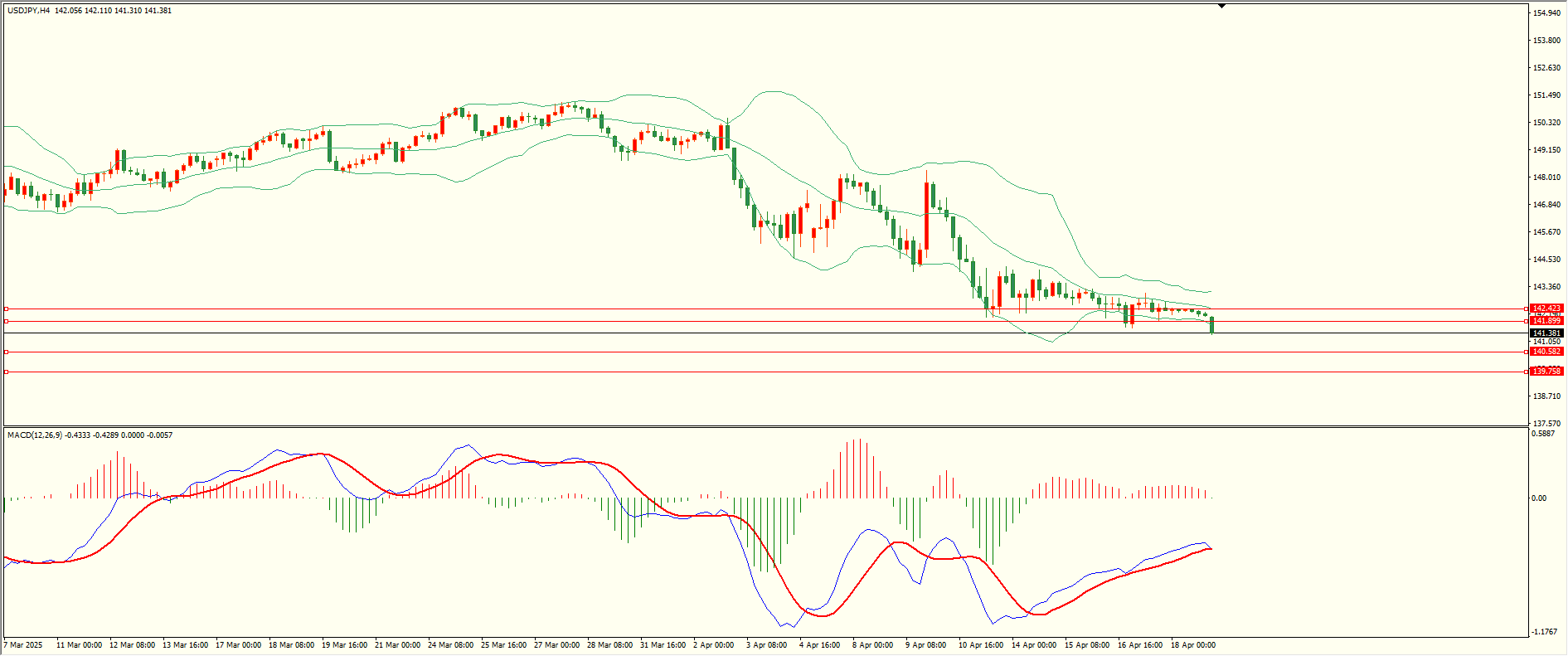1568x656 pixels.
Task: Click the 2 Apr 00:00 time label
Action: coord(713,645)
